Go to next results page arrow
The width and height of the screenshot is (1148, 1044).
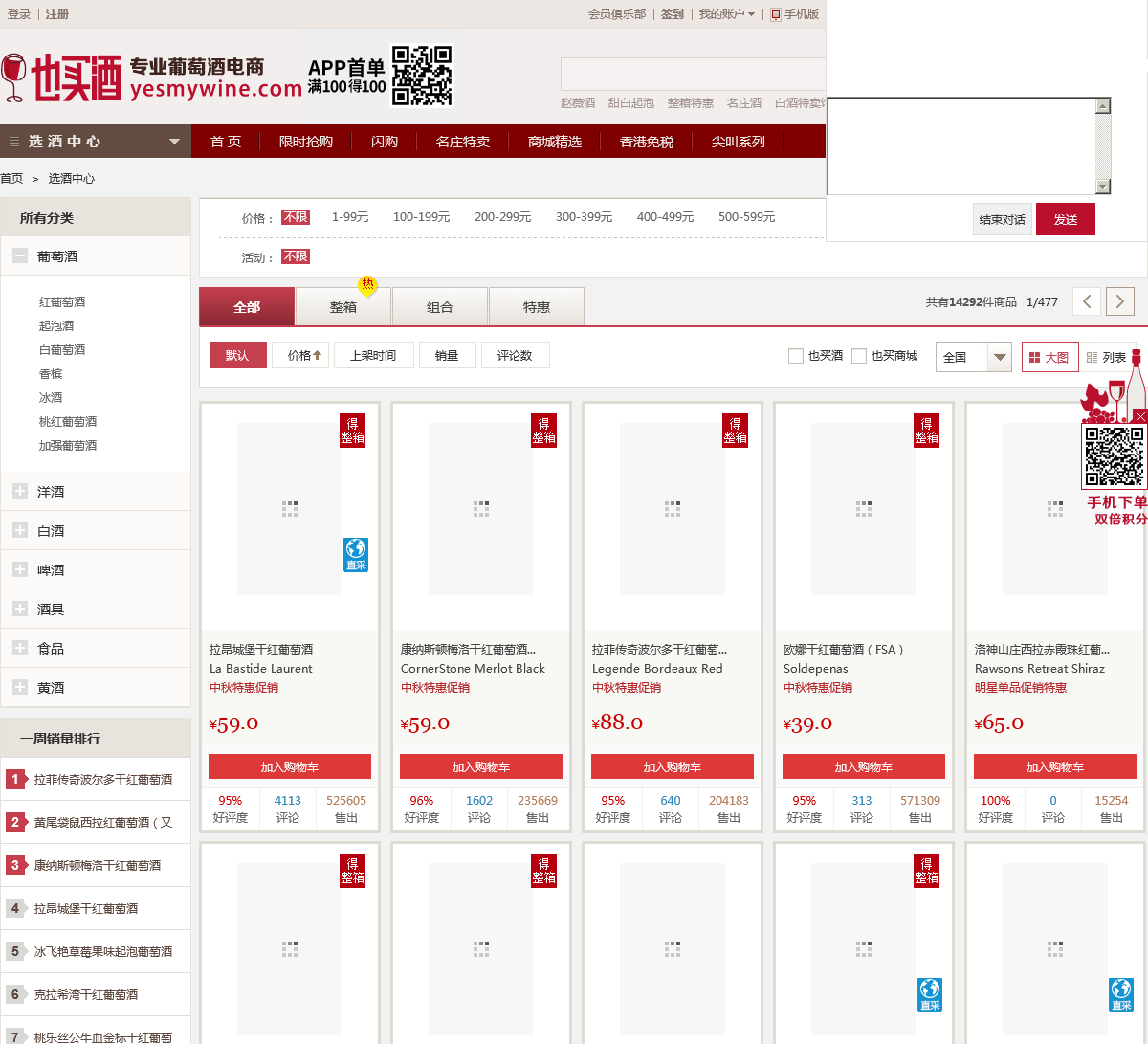[1120, 301]
